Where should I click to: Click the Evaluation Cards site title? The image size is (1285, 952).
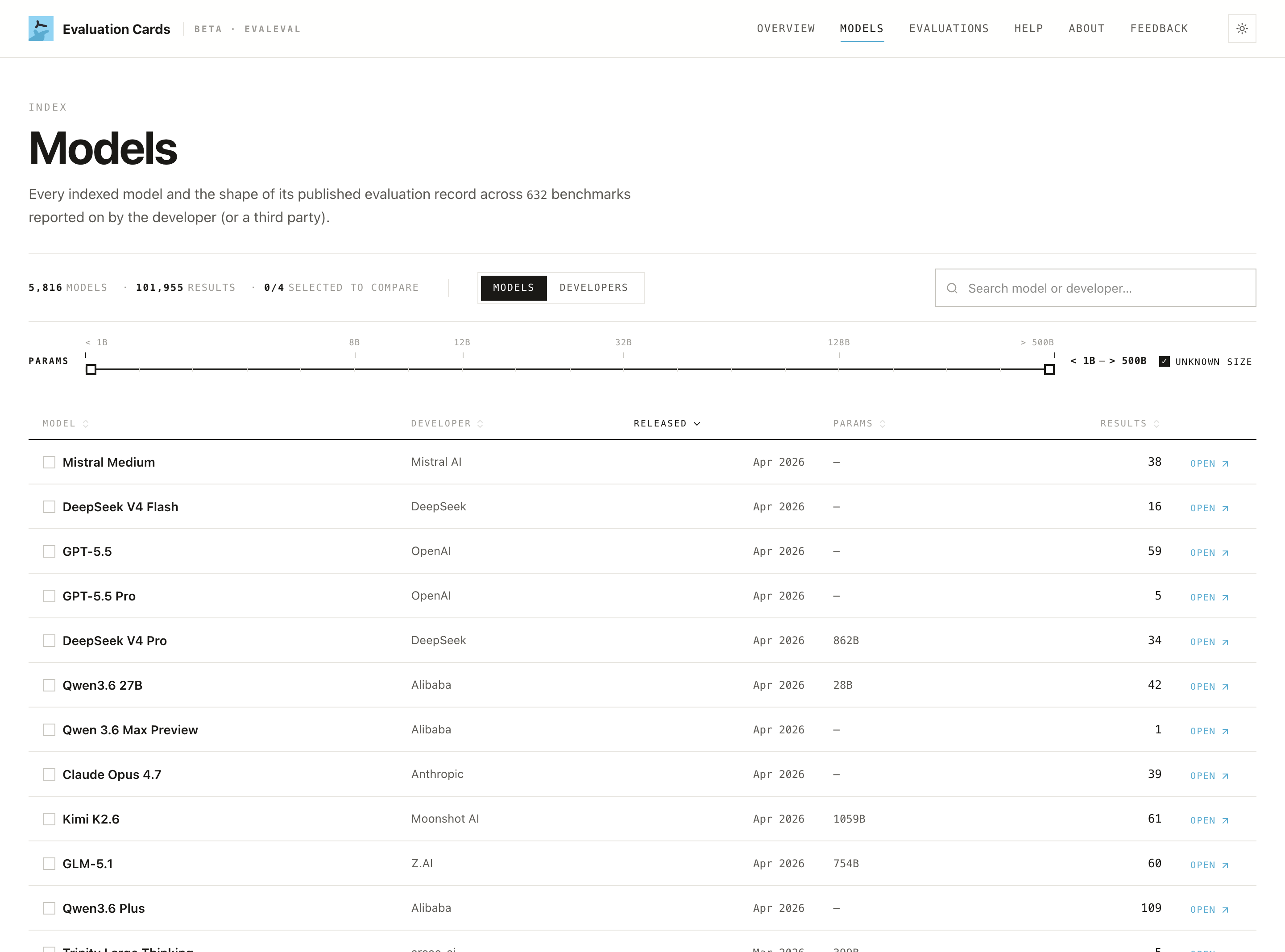tap(116, 29)
